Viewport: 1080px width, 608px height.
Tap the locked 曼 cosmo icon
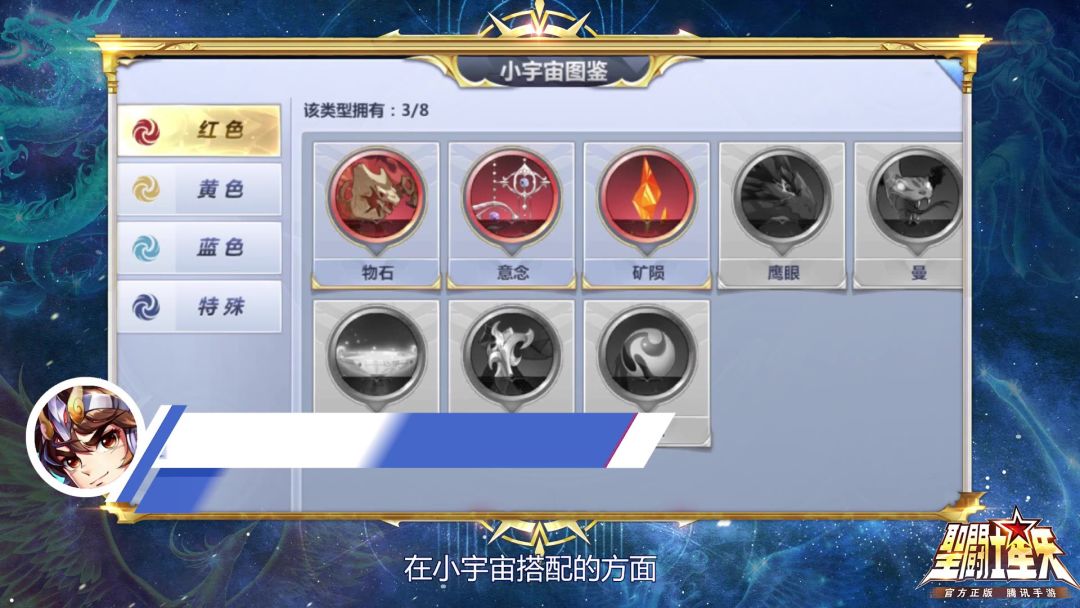click(x=915, y=197)
